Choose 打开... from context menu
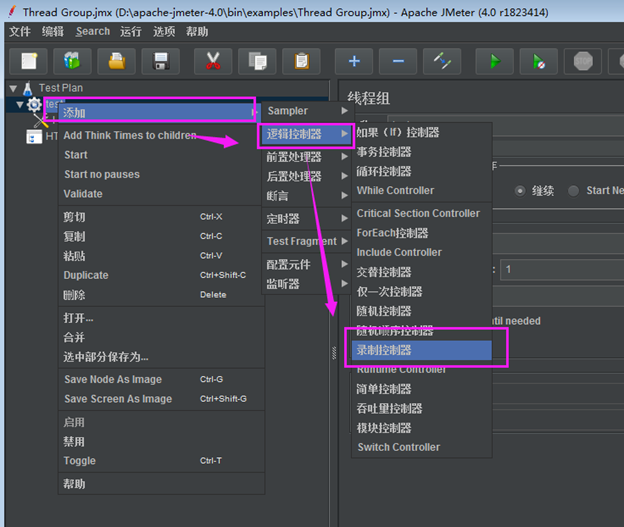 point(162,318)
